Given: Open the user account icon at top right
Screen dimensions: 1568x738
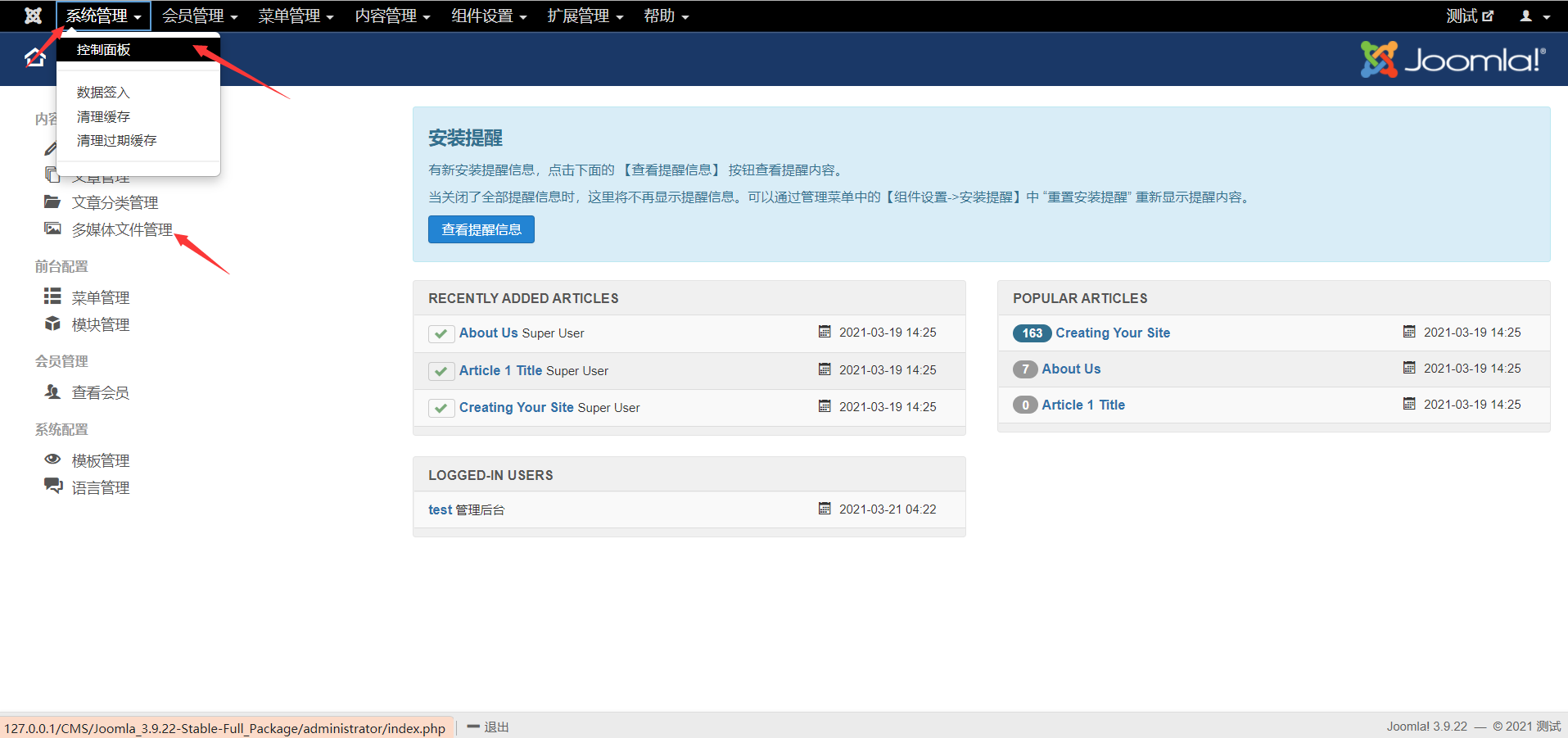Looking at the screenshot, I should pyautogui.click(x=1525, y=16).
